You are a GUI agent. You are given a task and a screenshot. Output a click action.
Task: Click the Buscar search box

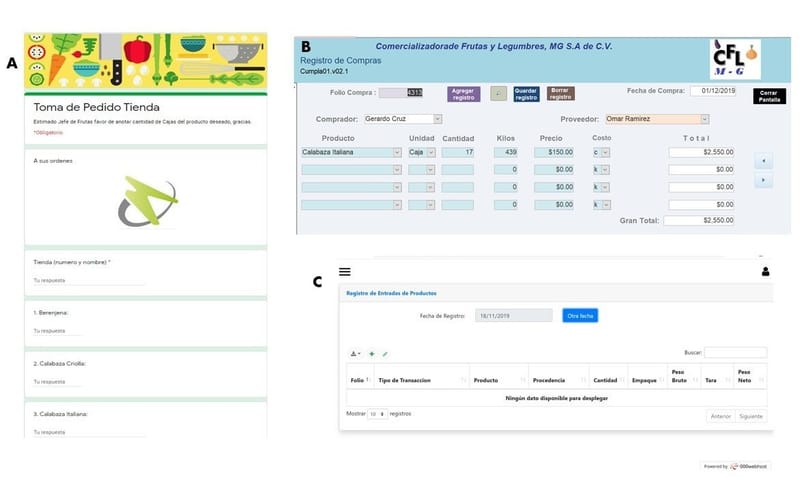click(x=735, y=353)
